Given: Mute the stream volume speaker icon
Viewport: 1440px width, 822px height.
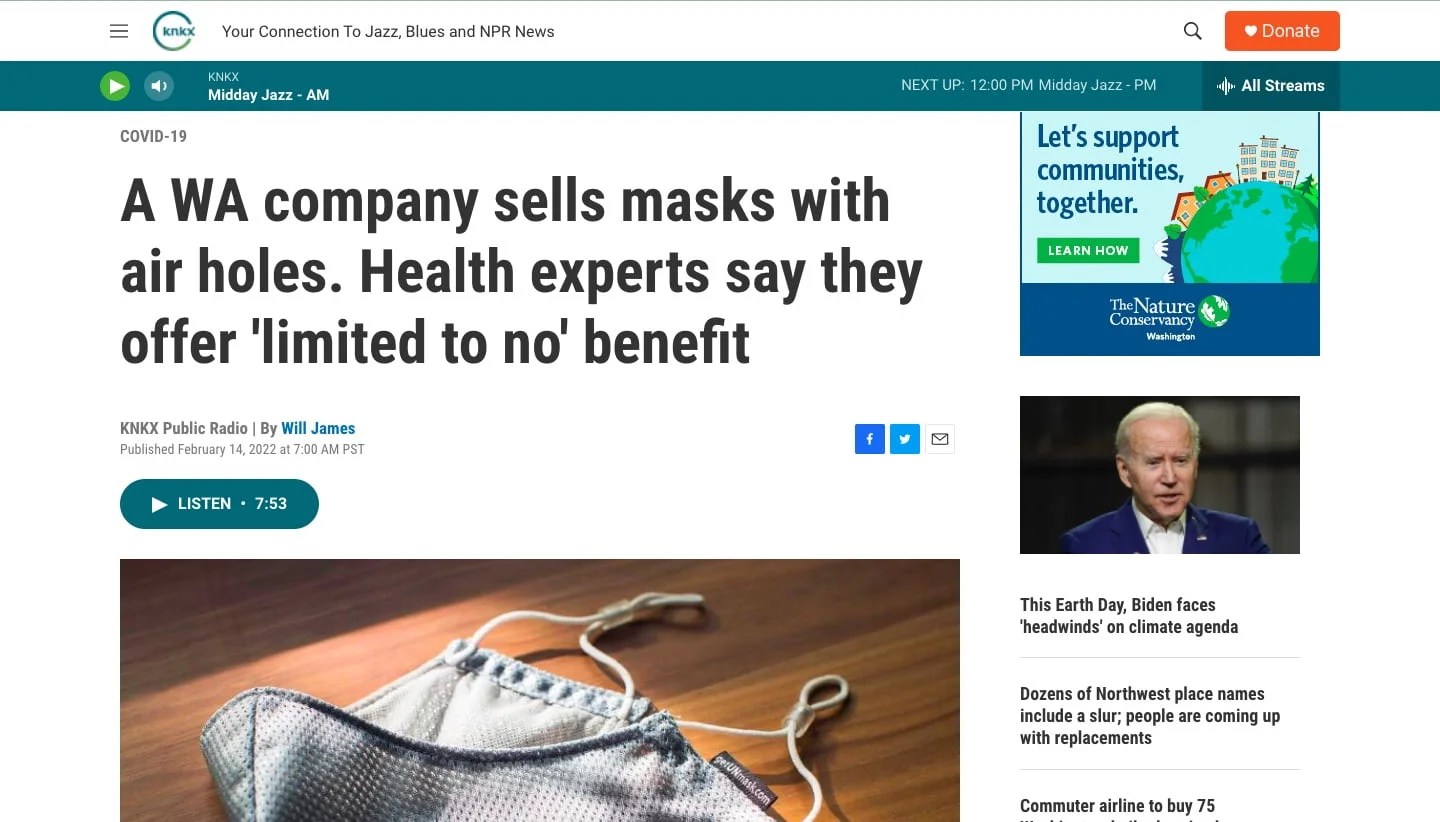Looking at the screenshot, I should (x=159, y=86).
